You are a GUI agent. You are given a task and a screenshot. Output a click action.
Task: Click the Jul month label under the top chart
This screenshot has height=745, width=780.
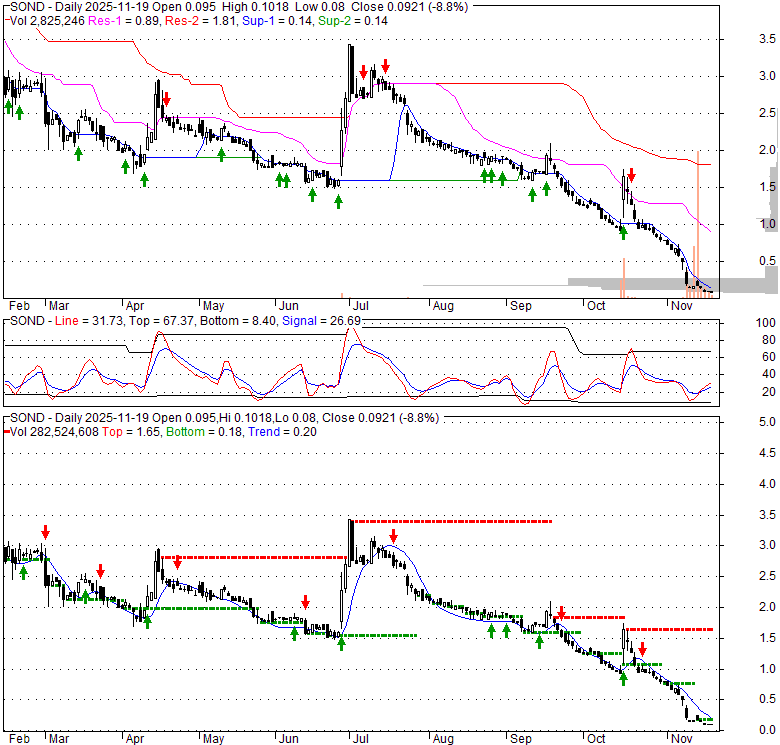pyautogui.click(x=361, y=306)
